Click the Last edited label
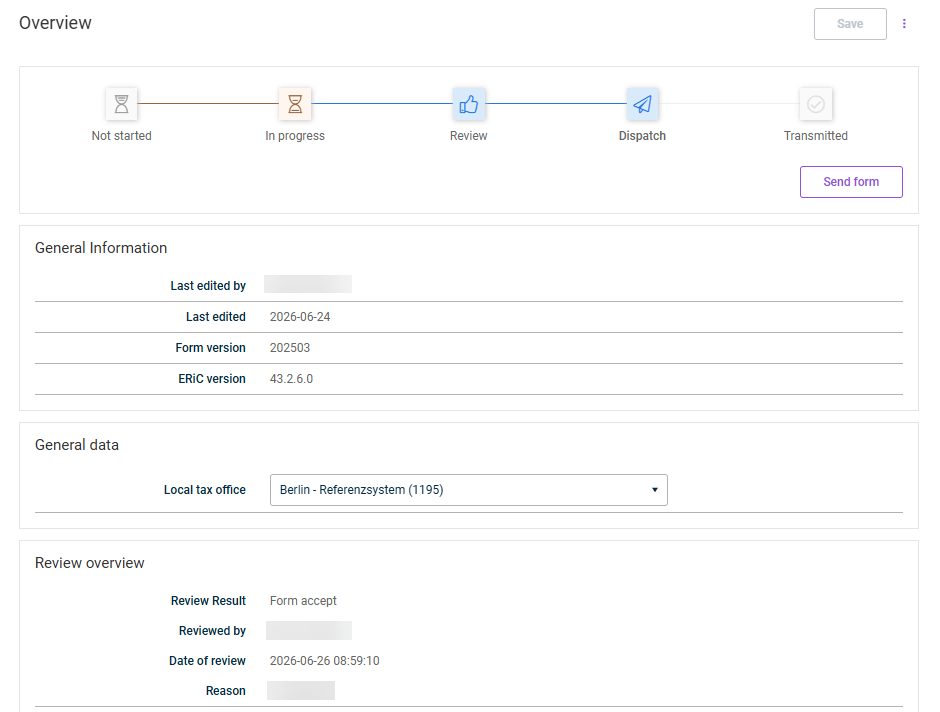The width and height of the screenshot is (940, 712). (x=216, y=317)
